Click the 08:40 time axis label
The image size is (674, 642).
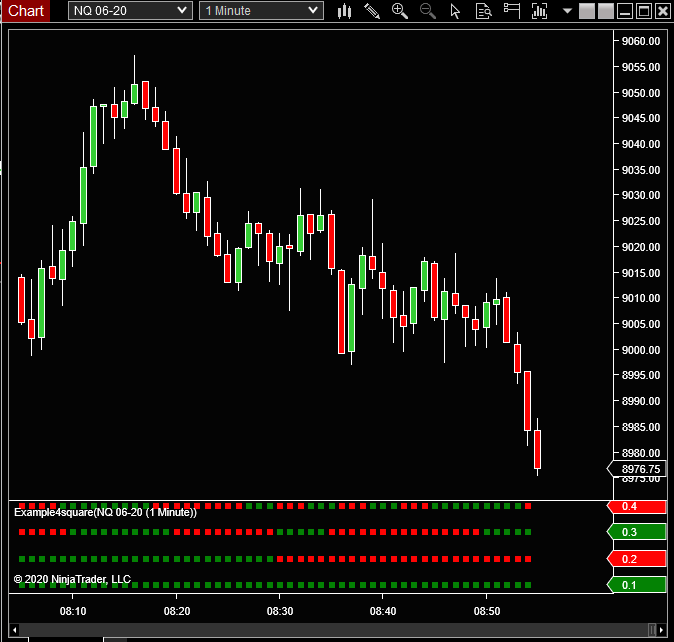[x=383, y=611]
